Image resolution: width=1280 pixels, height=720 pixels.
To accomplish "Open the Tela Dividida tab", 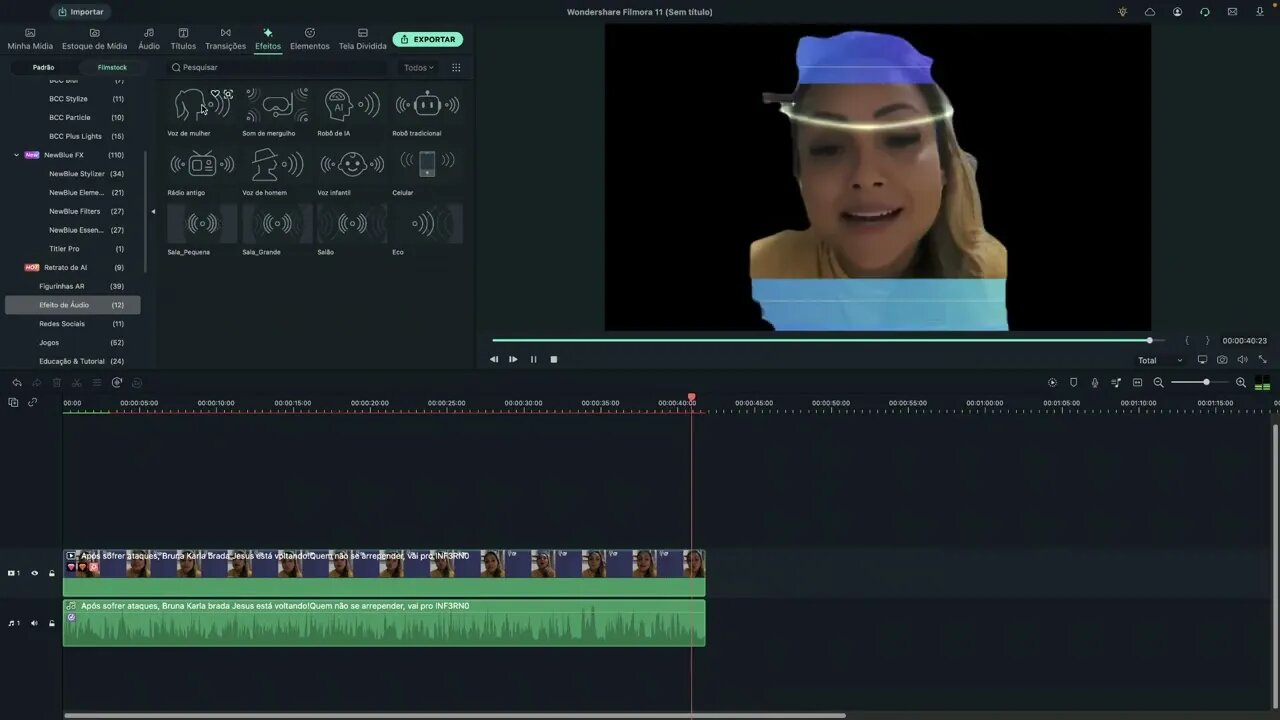I will click(362, 39).
